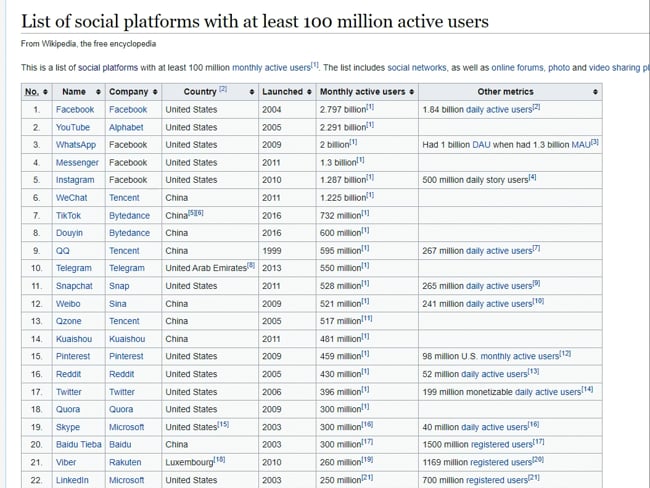
Task: Select the '2.797 billion' cell text
Action: pyautogui.click(x=343, y=109)
